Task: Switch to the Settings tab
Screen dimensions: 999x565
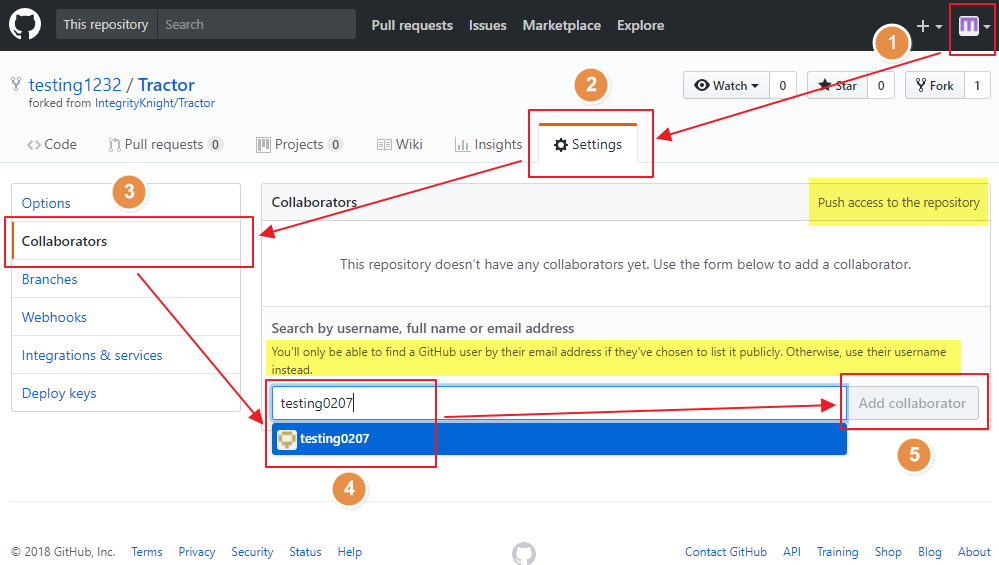Action: pos(587,145)
